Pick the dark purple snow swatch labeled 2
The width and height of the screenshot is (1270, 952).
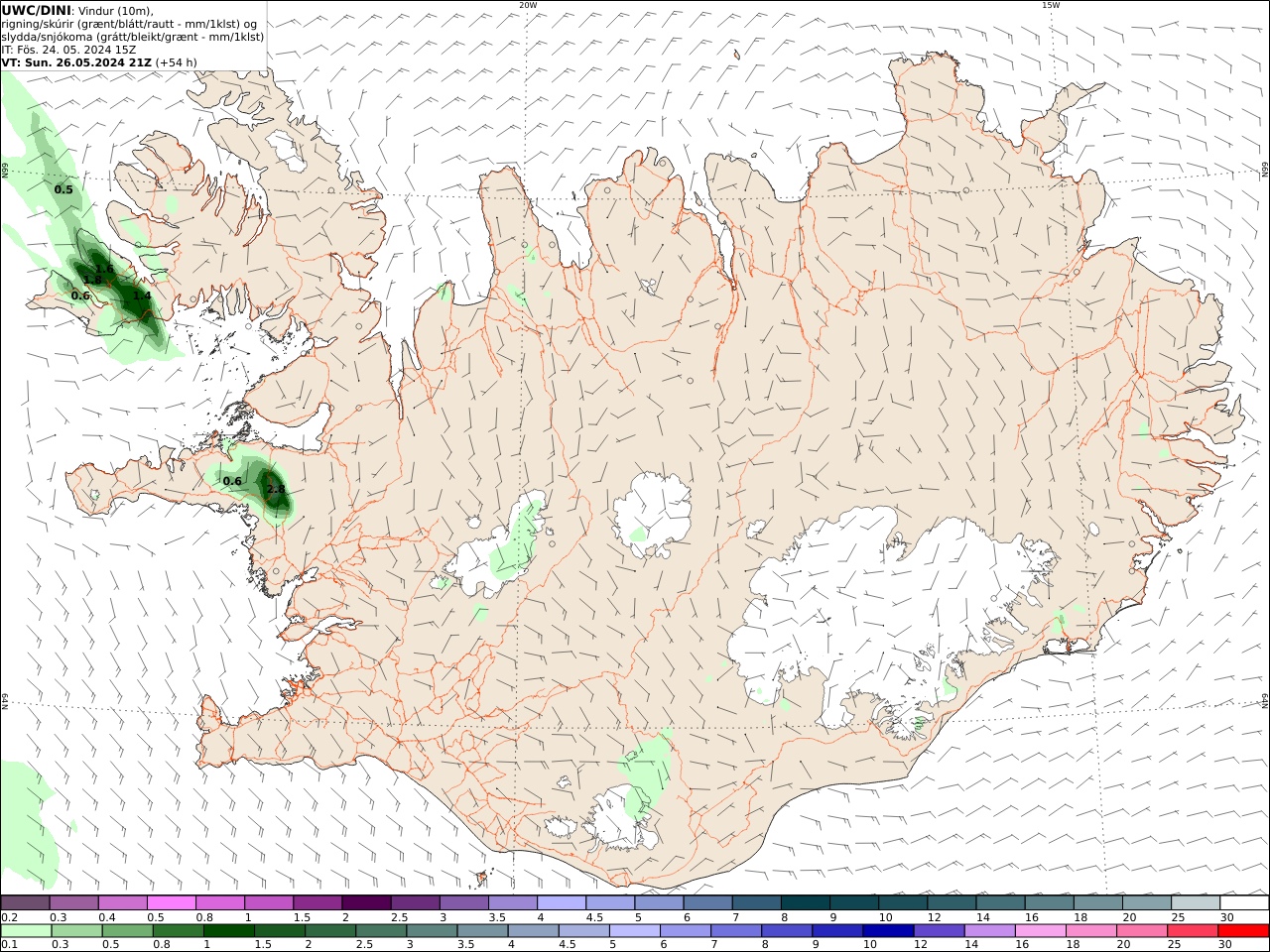pyautogui.click(x=366, y=902)
